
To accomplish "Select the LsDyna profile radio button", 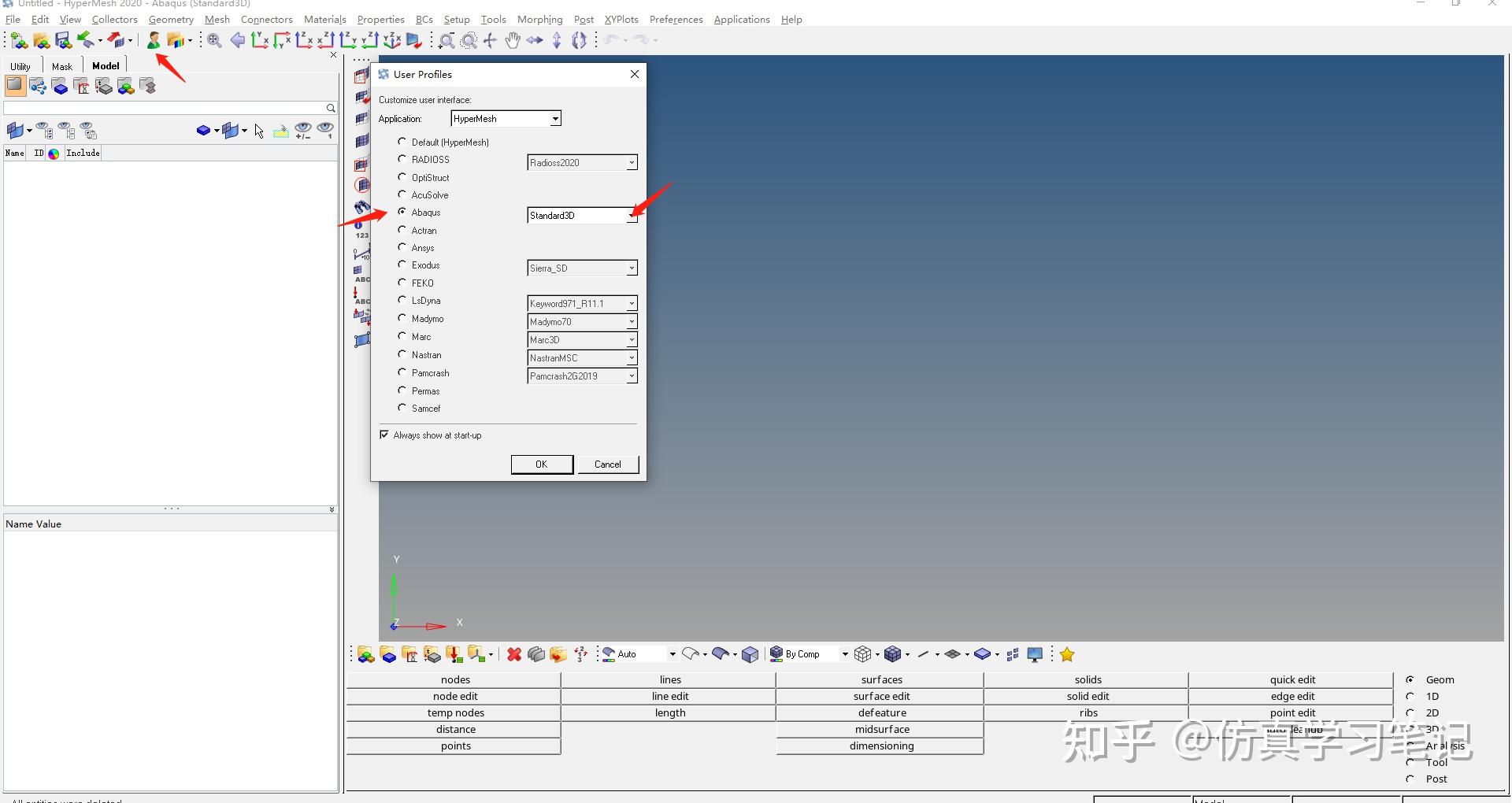I will (402, 300).
